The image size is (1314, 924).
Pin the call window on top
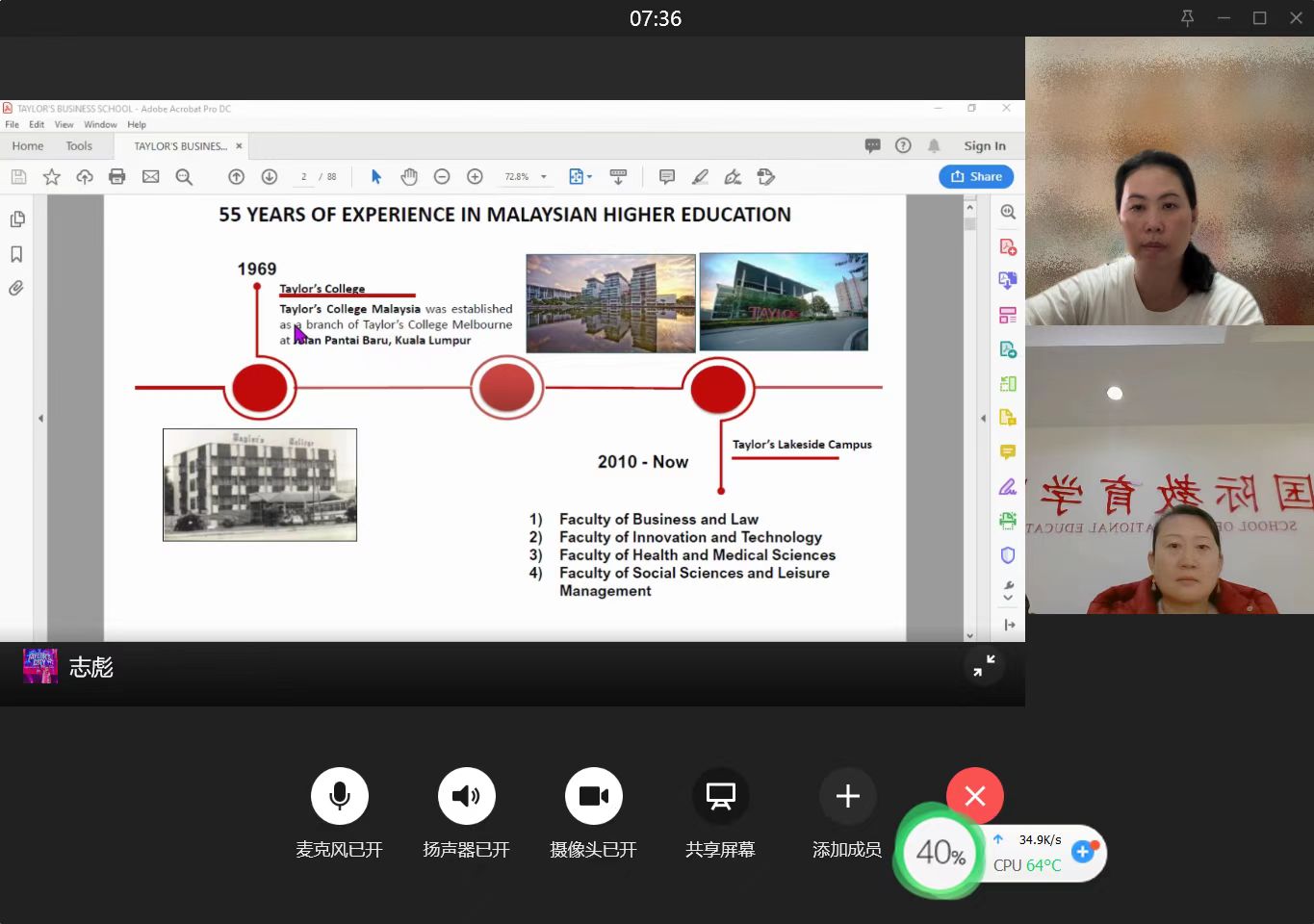pos(1188,18)
